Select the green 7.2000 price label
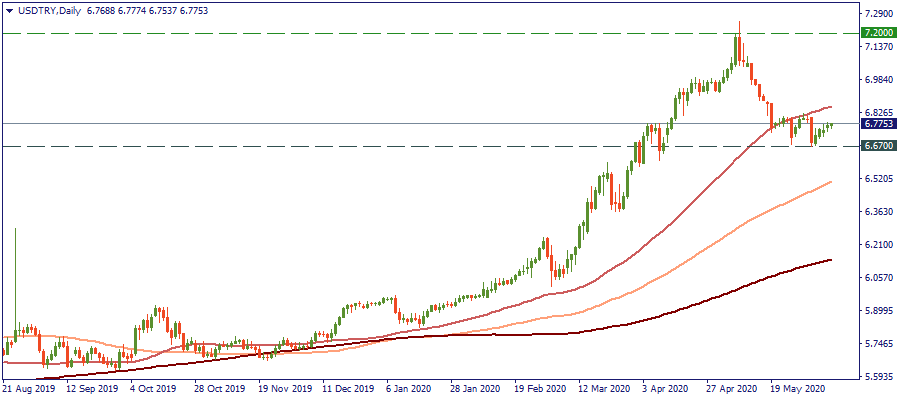 [x=877, y=33]
